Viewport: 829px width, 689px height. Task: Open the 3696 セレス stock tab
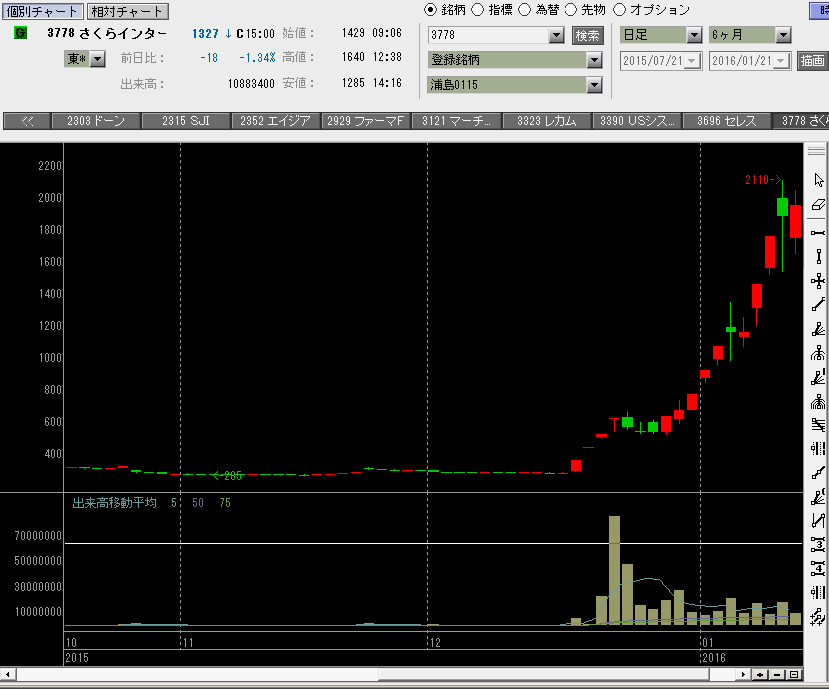[x=727, y=121]
